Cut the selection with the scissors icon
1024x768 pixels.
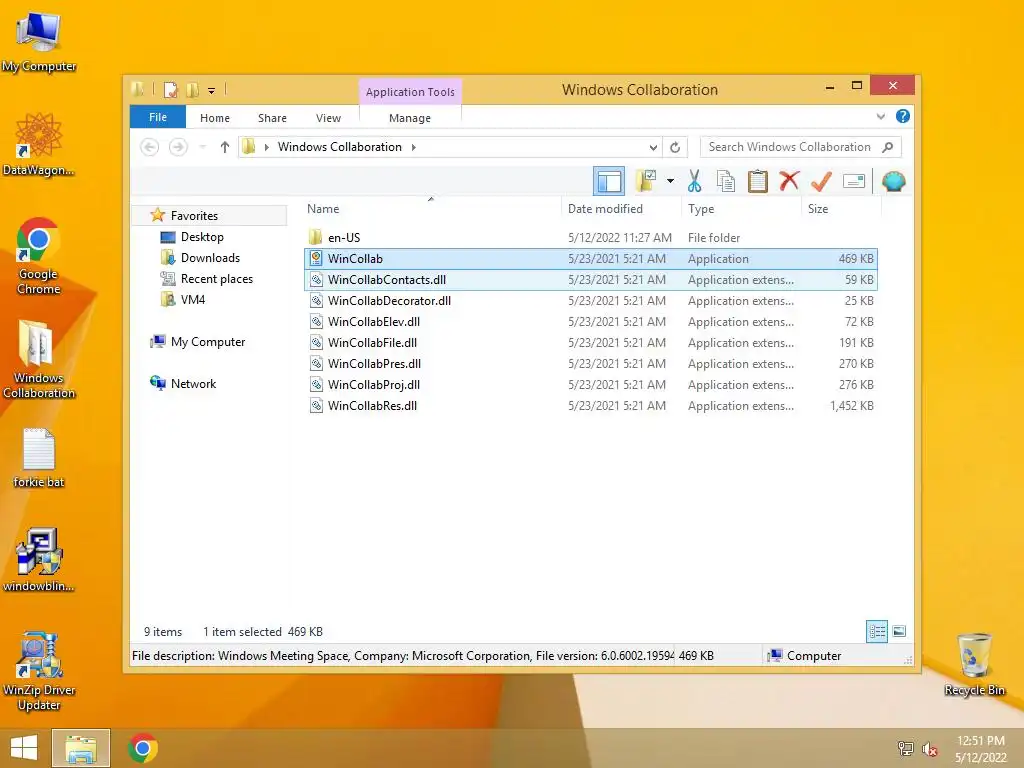pyautogui.click(x=694, y=181)
